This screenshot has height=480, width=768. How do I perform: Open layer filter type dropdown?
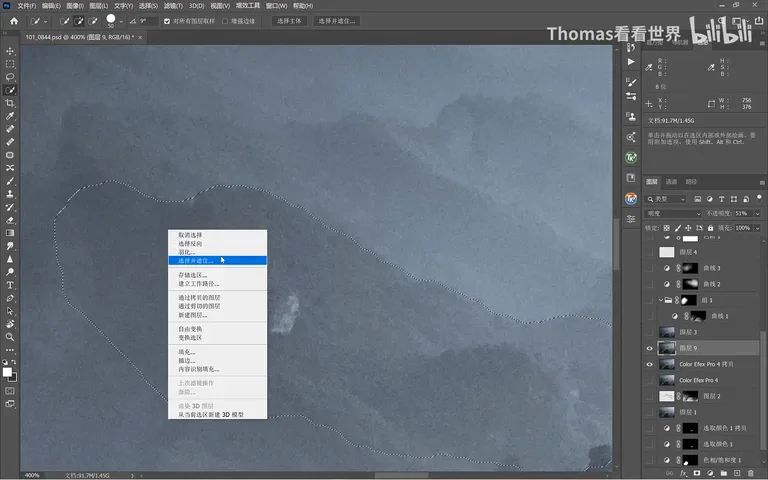[666, 199]
